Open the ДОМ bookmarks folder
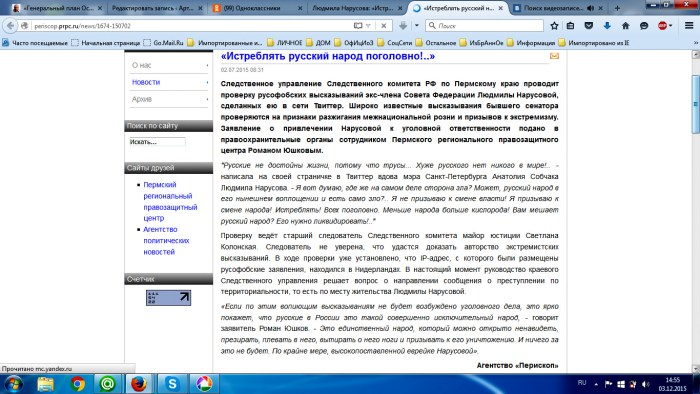This screenshot has width=700, height=394. pyautogui.click(x=318, y=43)
